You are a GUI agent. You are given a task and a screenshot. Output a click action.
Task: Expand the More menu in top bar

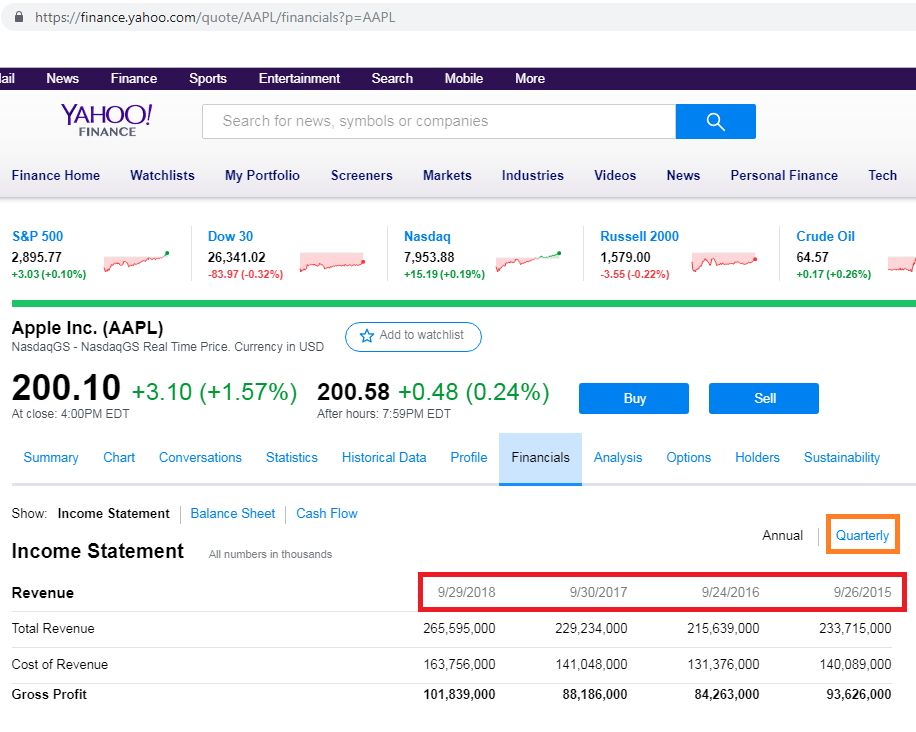[x=530, y=78]
